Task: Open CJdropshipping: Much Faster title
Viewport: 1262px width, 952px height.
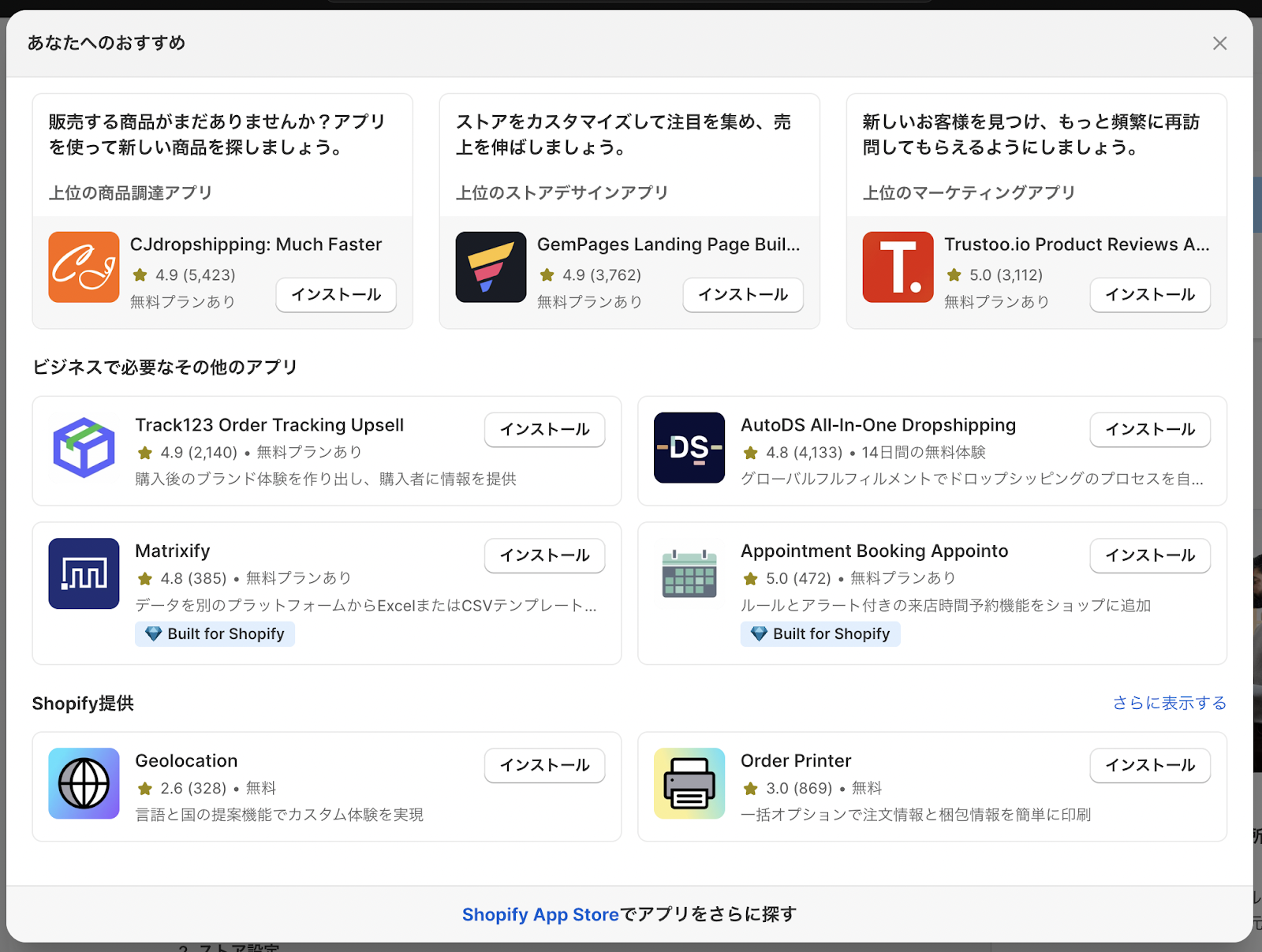Action: [x=256, y=245]
